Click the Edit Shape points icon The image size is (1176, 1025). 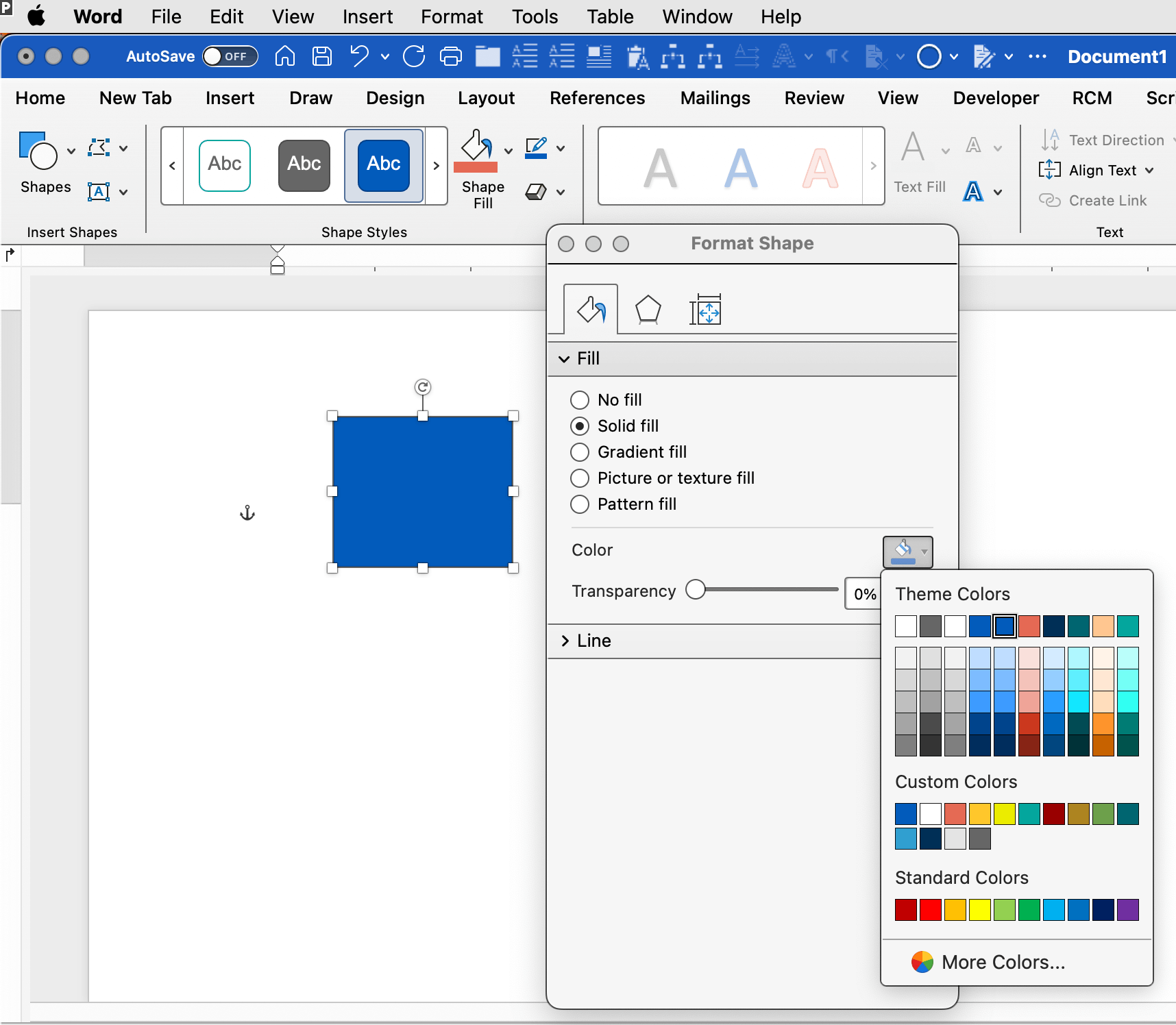tap(99, 147)
